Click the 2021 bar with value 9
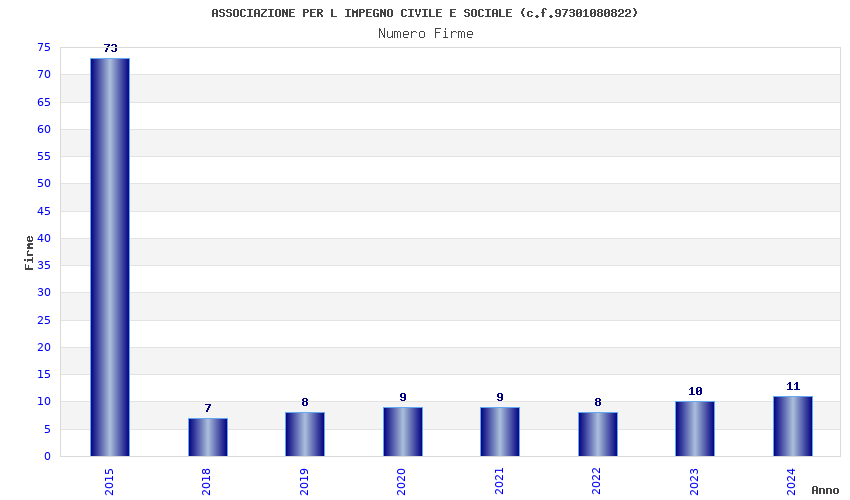 point(500,432)
